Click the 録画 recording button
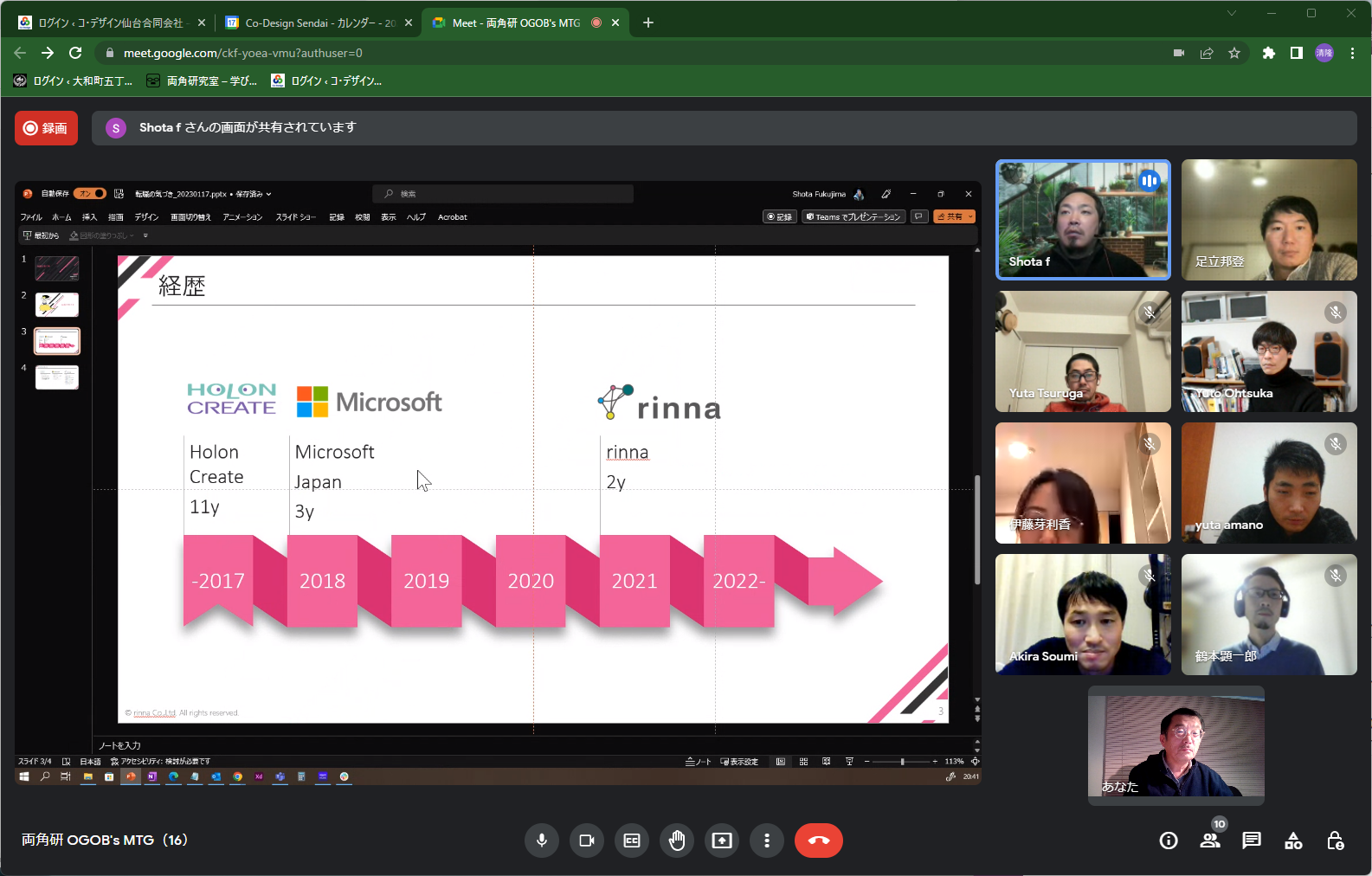The width and height of the screenshot is (1372, 876). (46, 128)
